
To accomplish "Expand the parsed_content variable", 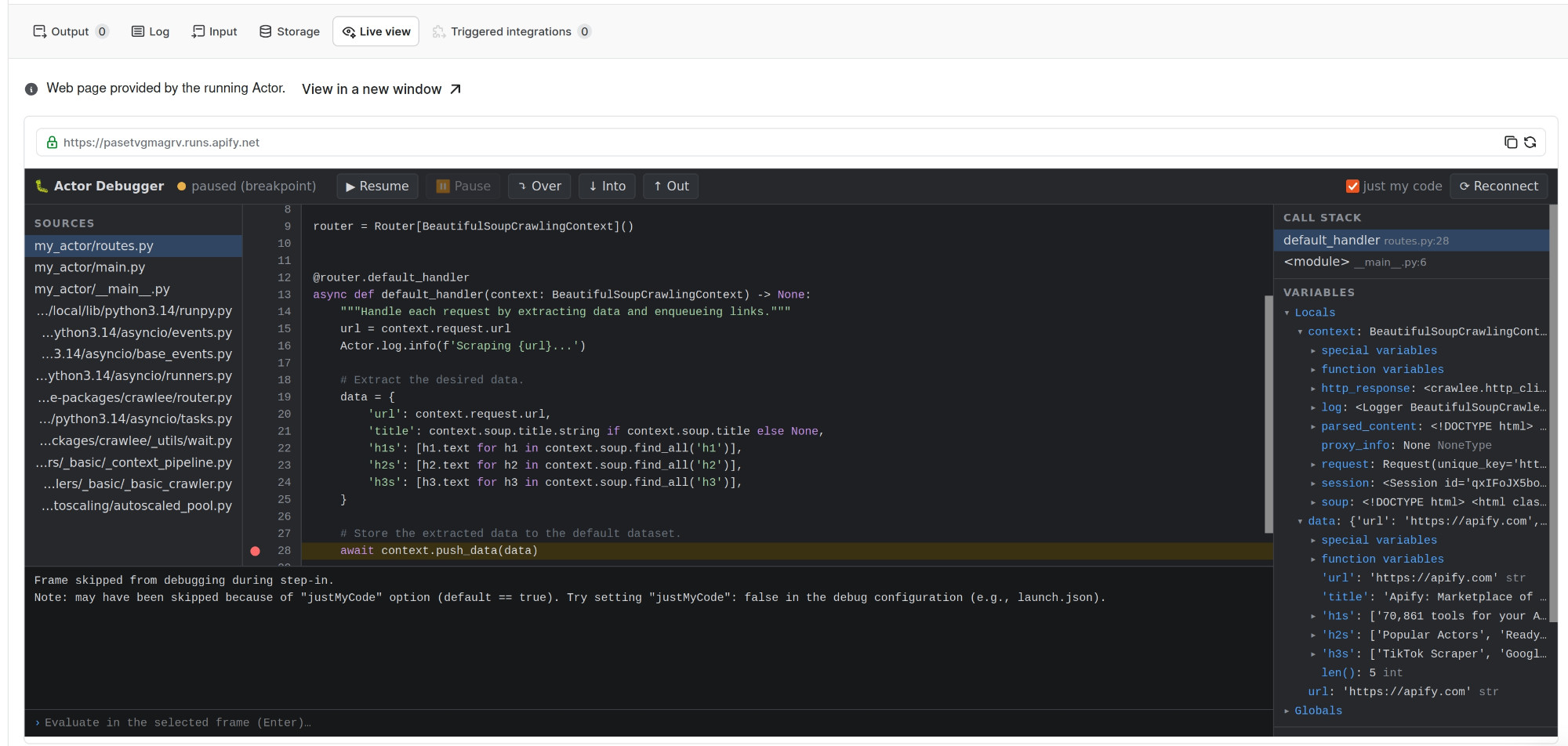I will (1313, 427).
